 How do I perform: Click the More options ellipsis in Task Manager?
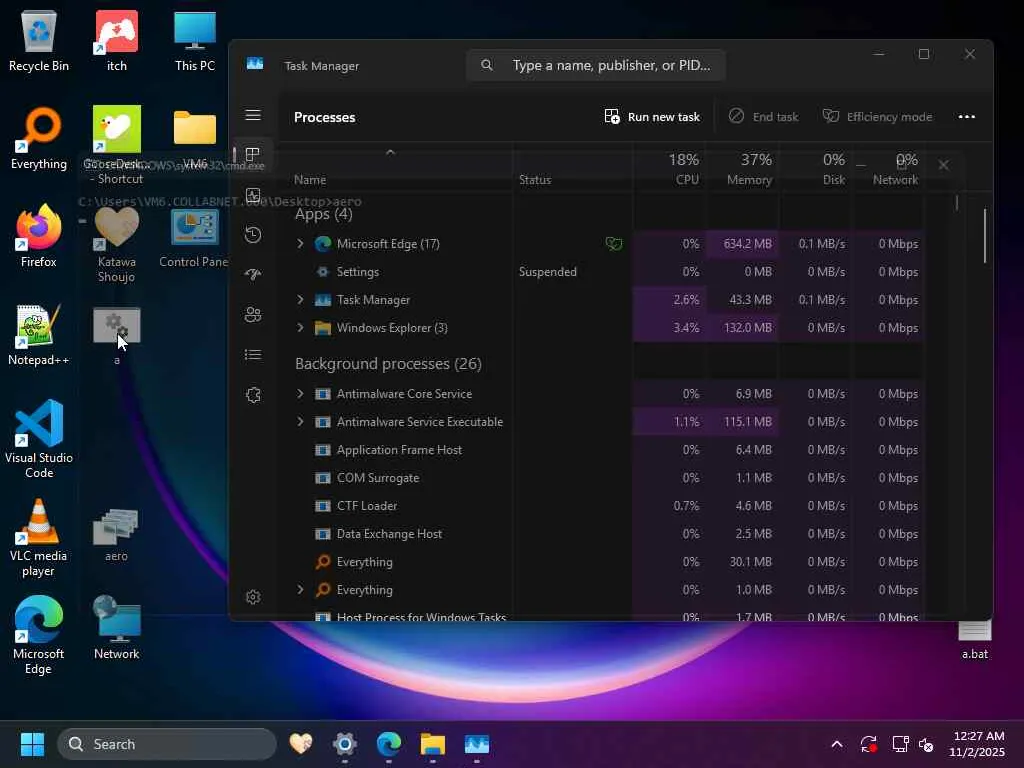pos(967,117)
